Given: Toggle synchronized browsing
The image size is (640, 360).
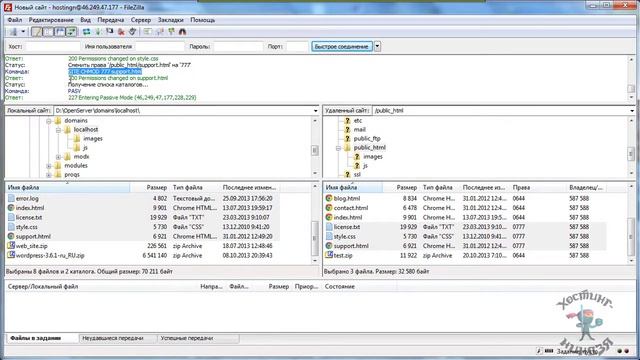Looking at the screenshot, I should pyautogui.click(x=171, y=32).
